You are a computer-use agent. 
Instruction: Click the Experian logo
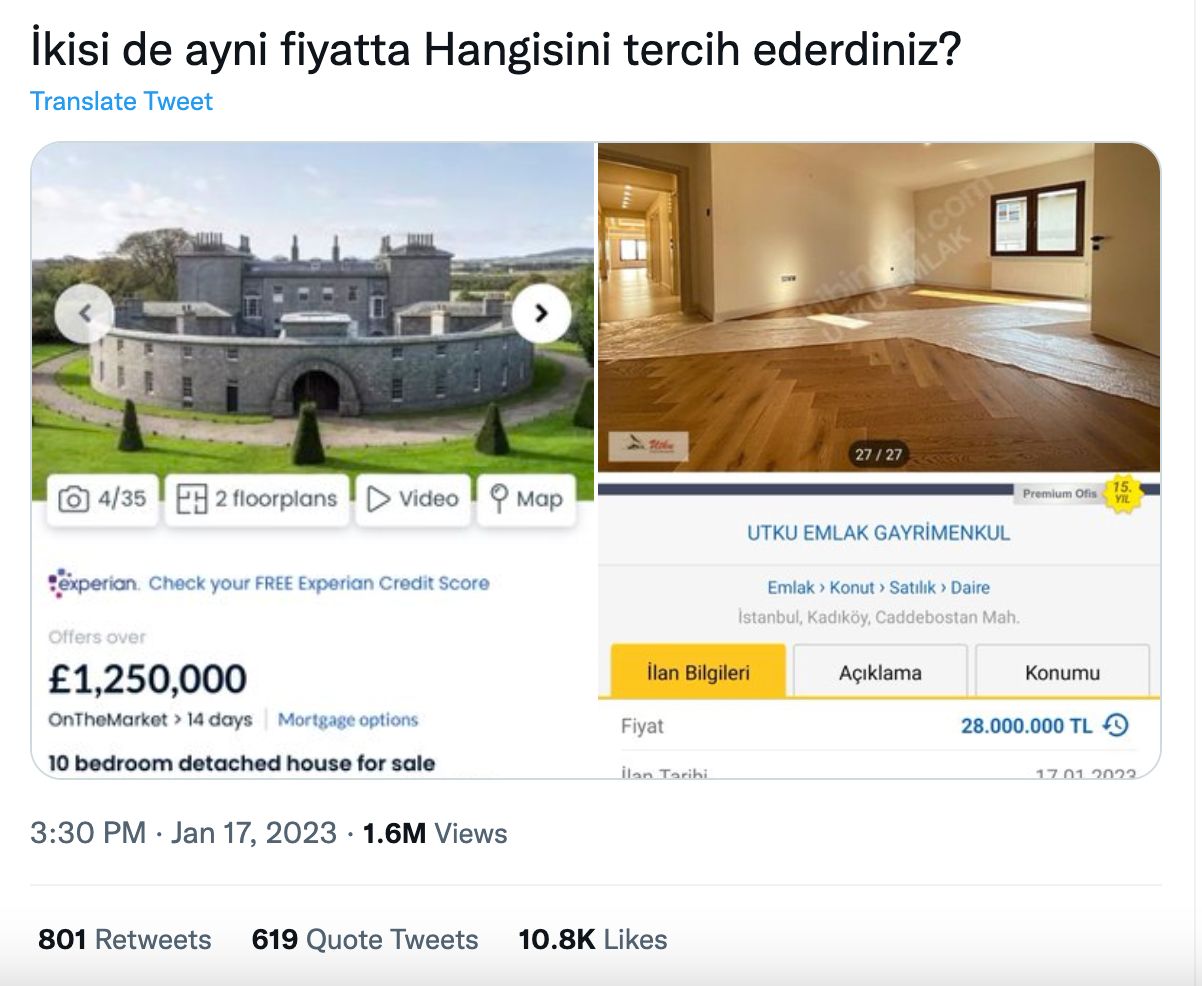[94, 583]
